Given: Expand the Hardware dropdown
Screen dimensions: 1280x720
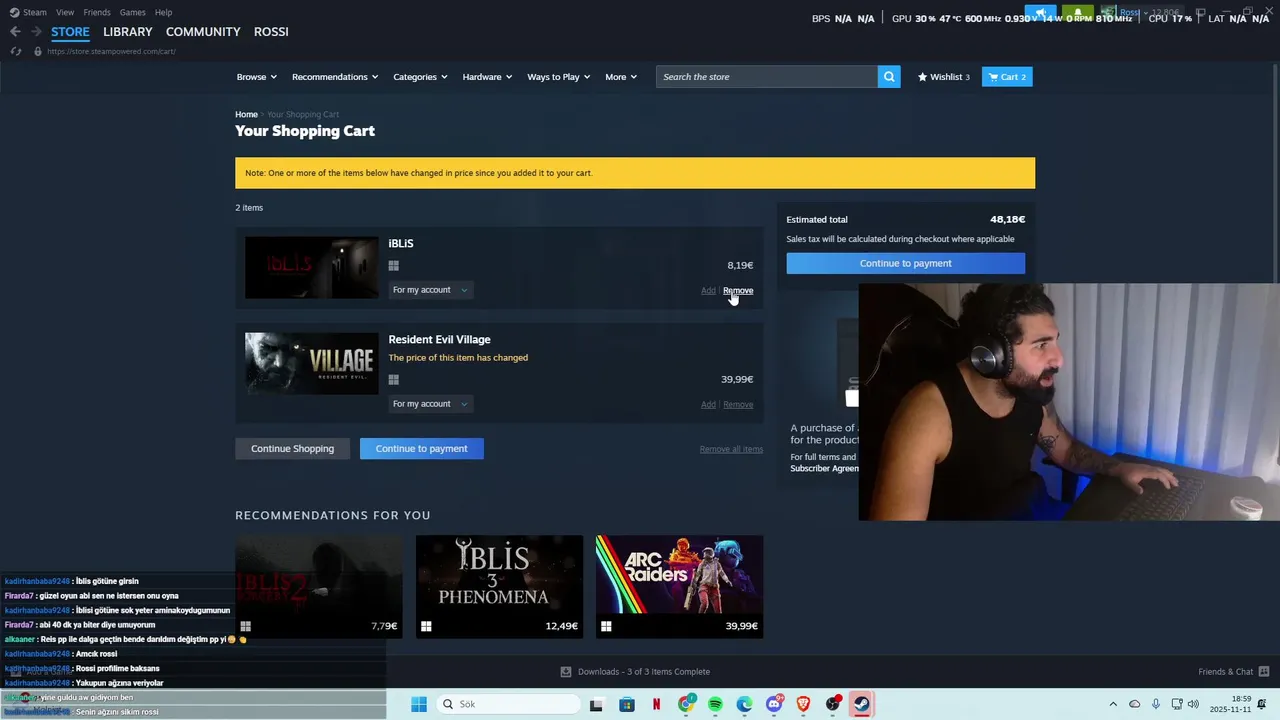Looking at the screenshot, I should click(487, 77).
